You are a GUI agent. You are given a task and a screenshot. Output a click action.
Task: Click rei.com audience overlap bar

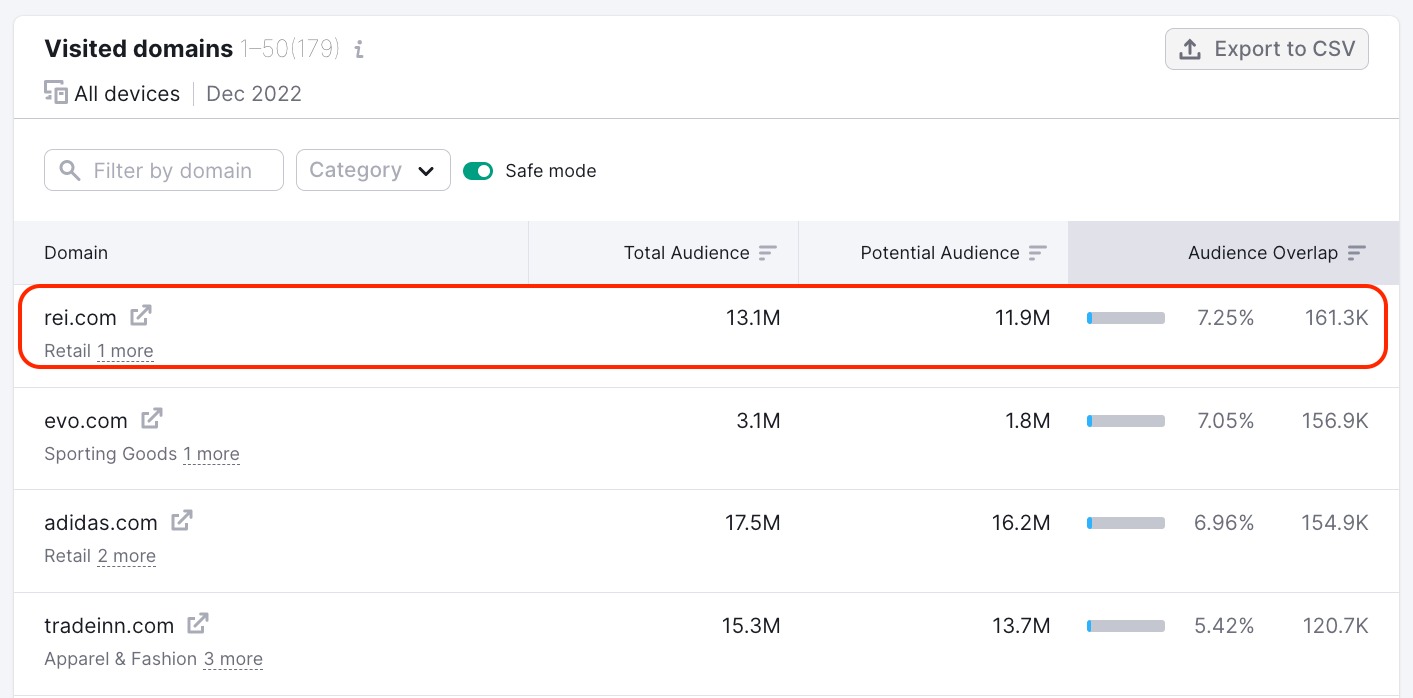coord(1126,318)
